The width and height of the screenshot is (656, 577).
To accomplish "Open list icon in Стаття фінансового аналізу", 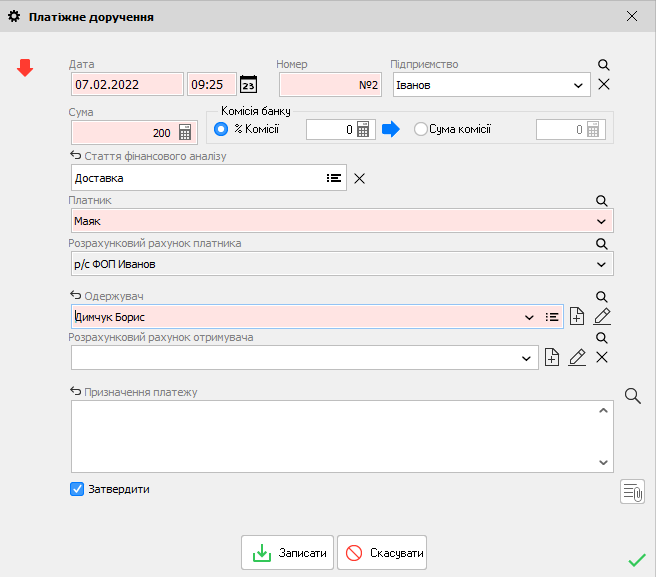I will coord(333,178).
